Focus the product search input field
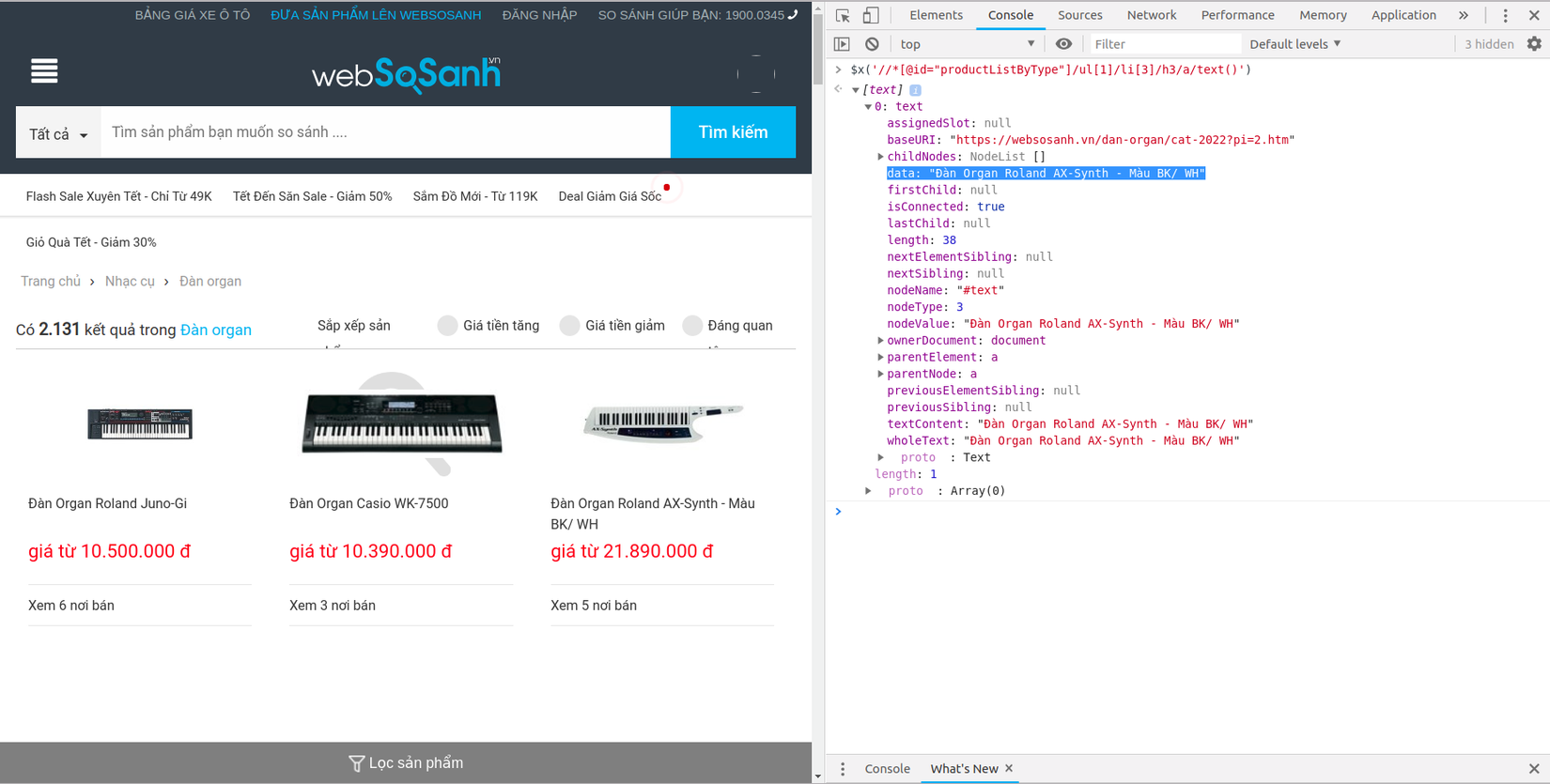This screenshot has width=1550, height=784. pos(385,132)
